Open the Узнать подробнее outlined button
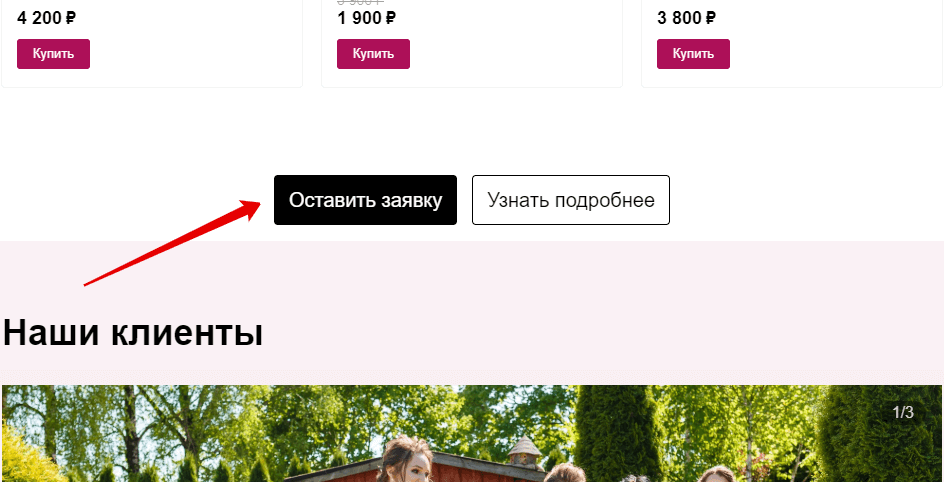The width and height of the screenshot is (944, 482). click(571, 200)
